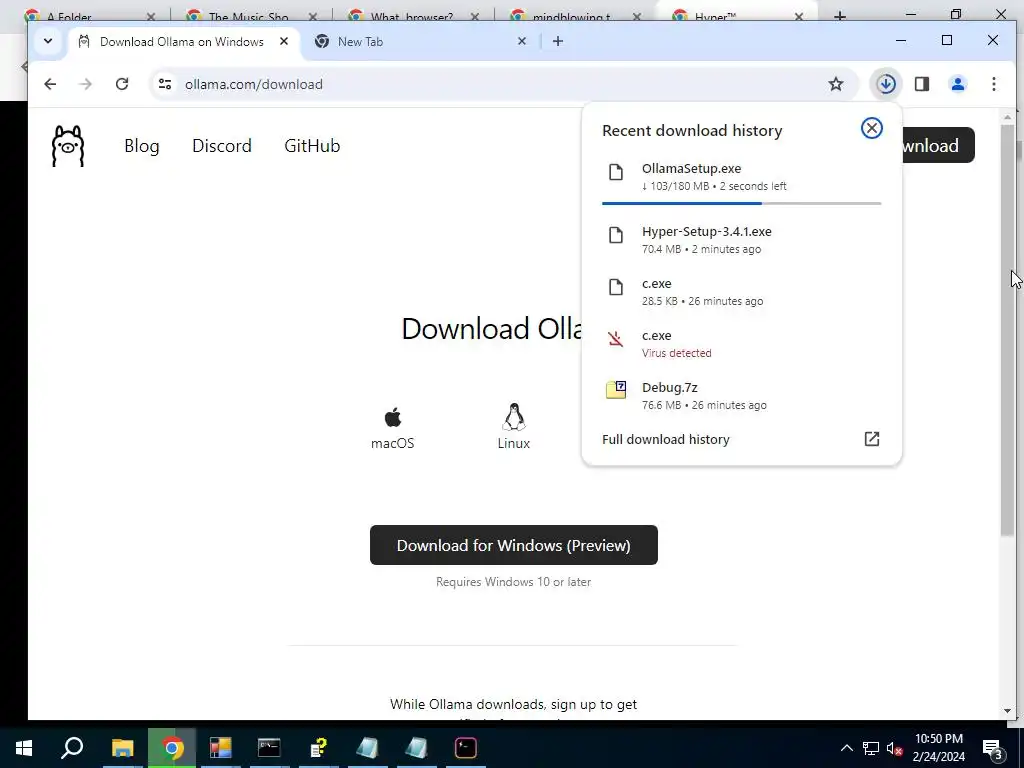Open the Chrome profile avatar icon
The image size is (1024, 768).
(957, 84)
